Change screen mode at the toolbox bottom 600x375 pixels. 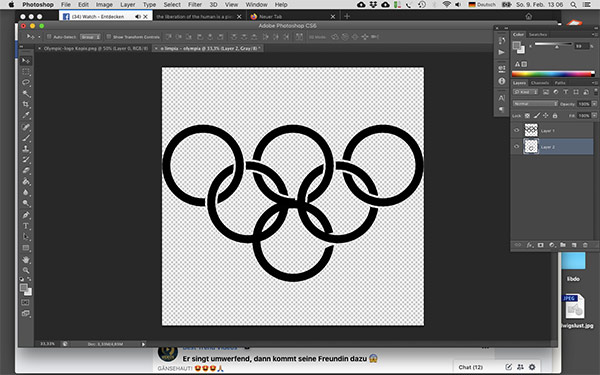pyautogui.click(x=25, y=313)
